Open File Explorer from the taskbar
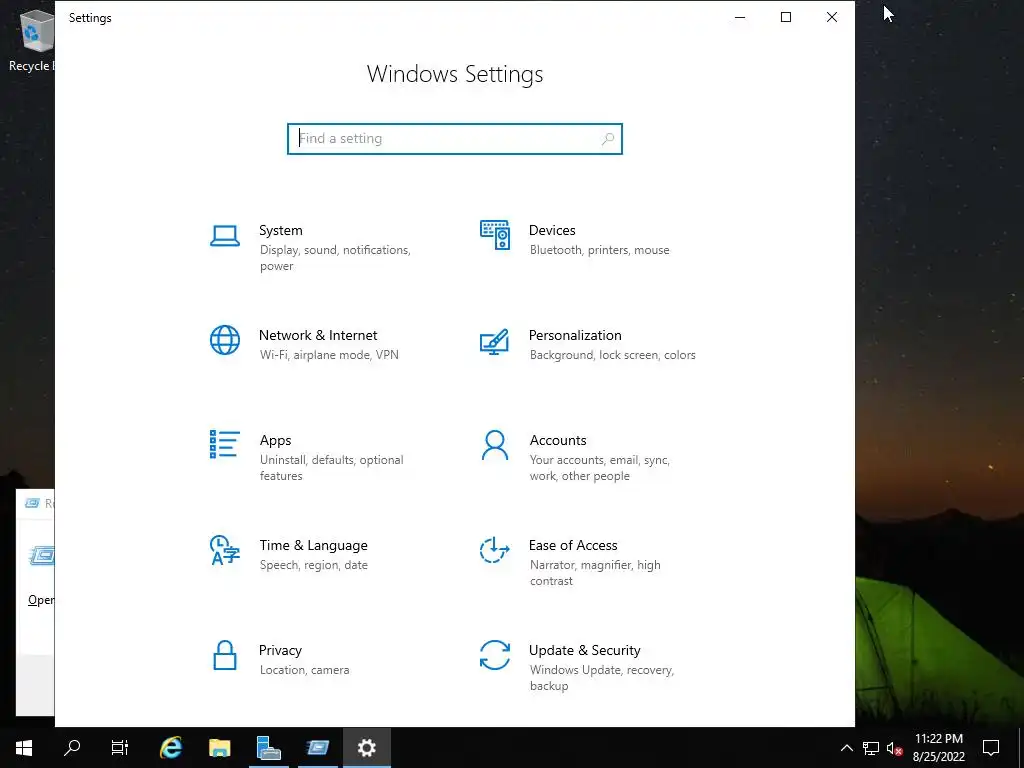Image resolution: width=1024 pixels, height=768 pixels. pos(219,748)
